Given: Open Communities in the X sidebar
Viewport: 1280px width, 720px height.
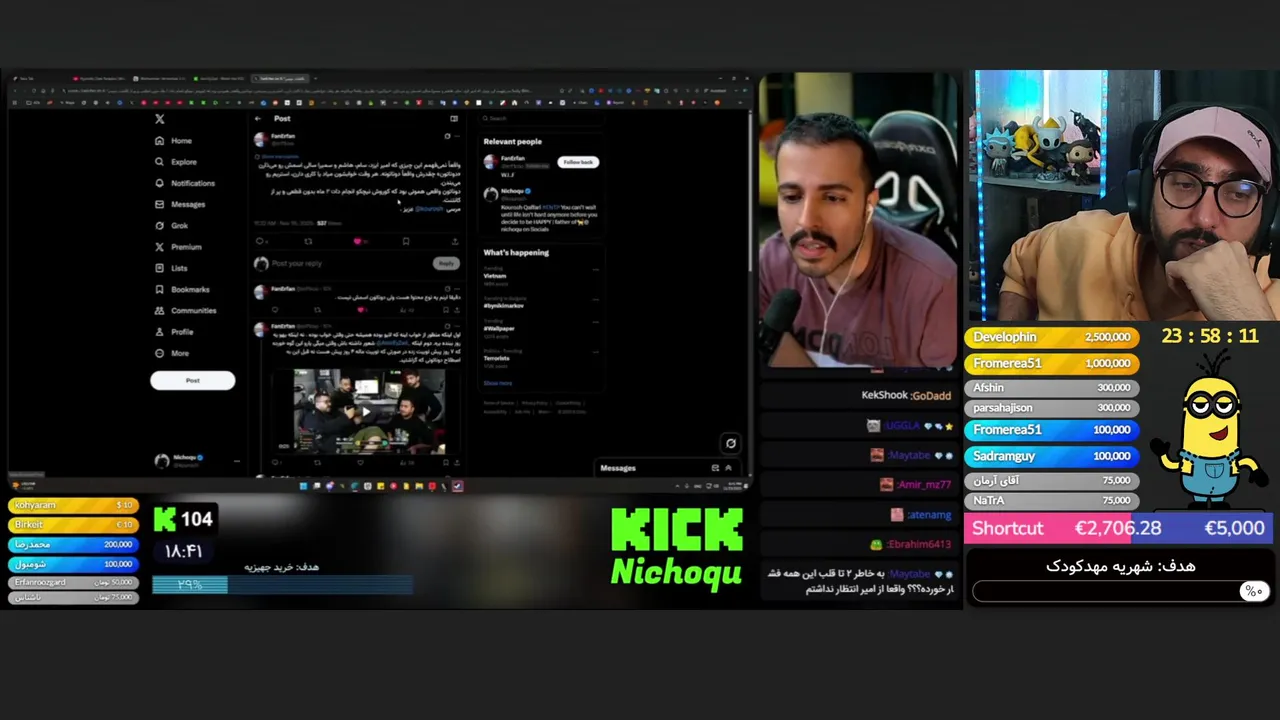Looking at the screenshot, I should click(185, 310).
